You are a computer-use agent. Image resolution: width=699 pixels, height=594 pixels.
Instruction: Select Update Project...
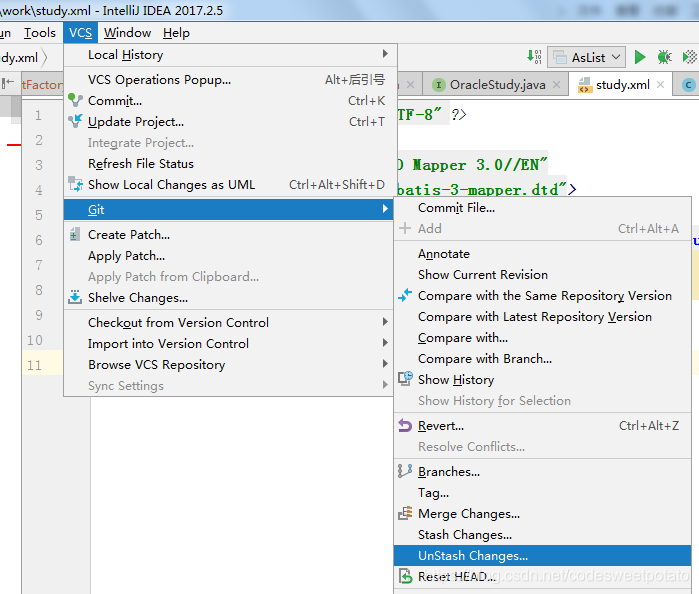point(230,122)
